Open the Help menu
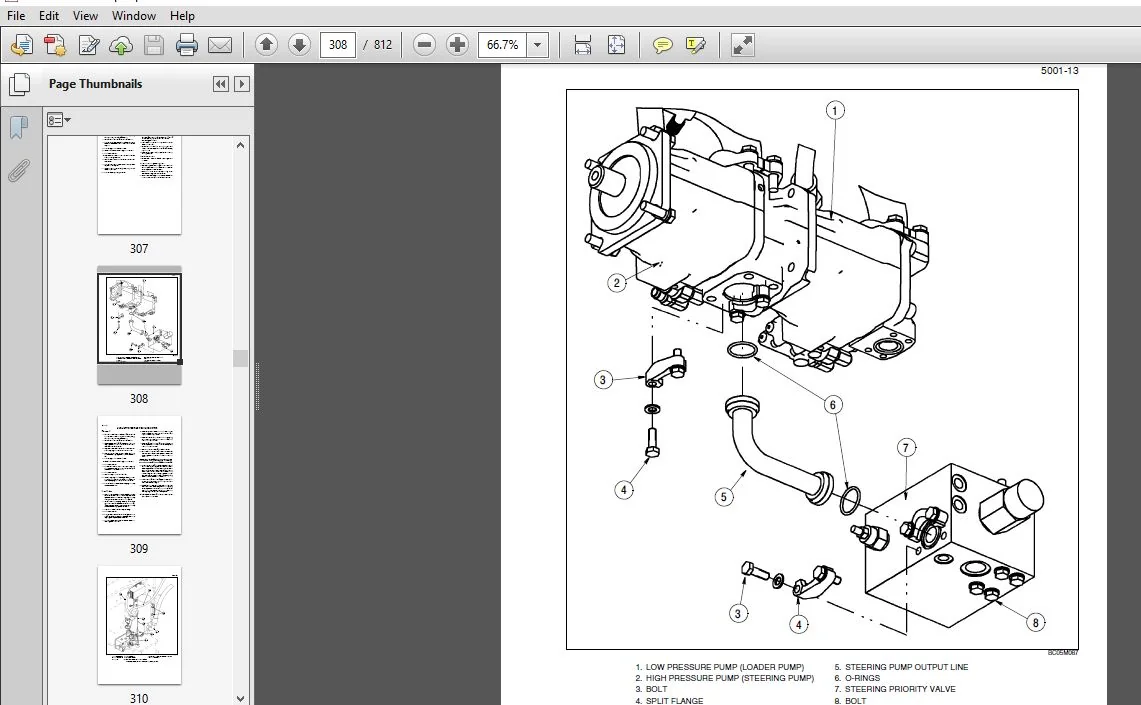 click(x=182, y=15)
